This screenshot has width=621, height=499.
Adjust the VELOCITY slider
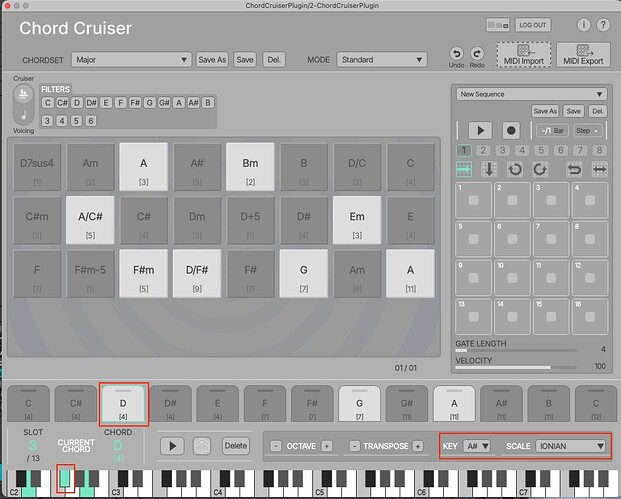[516, 368]
